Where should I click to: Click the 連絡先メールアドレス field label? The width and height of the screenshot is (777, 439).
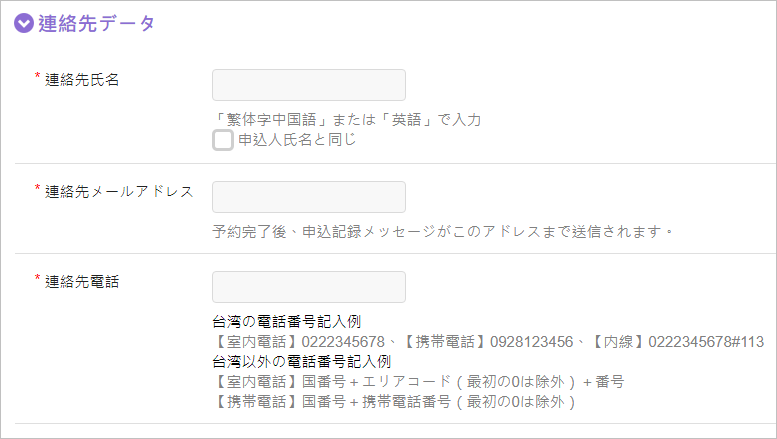pyautogui.click(x=119, y=191)
